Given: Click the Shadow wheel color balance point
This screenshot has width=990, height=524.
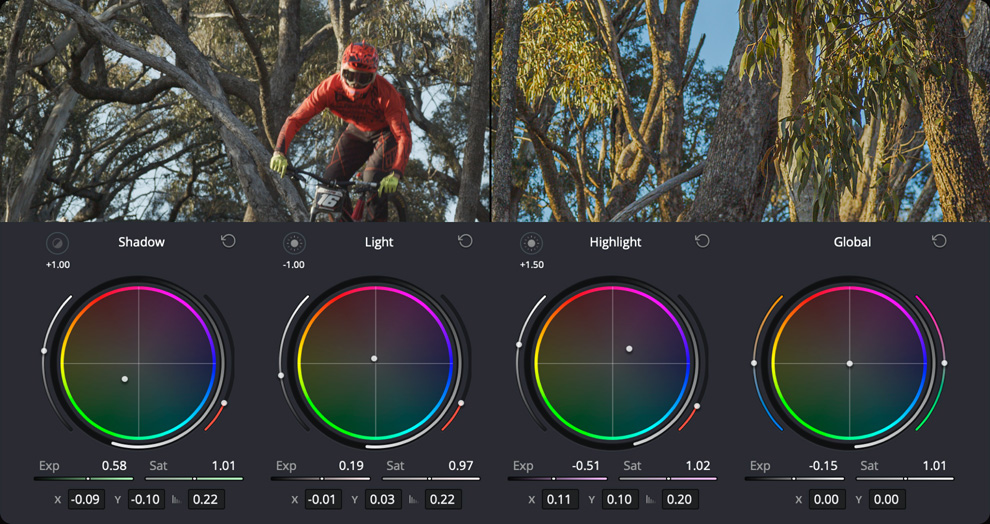Looking at the screenshot, I should [124, 379].
